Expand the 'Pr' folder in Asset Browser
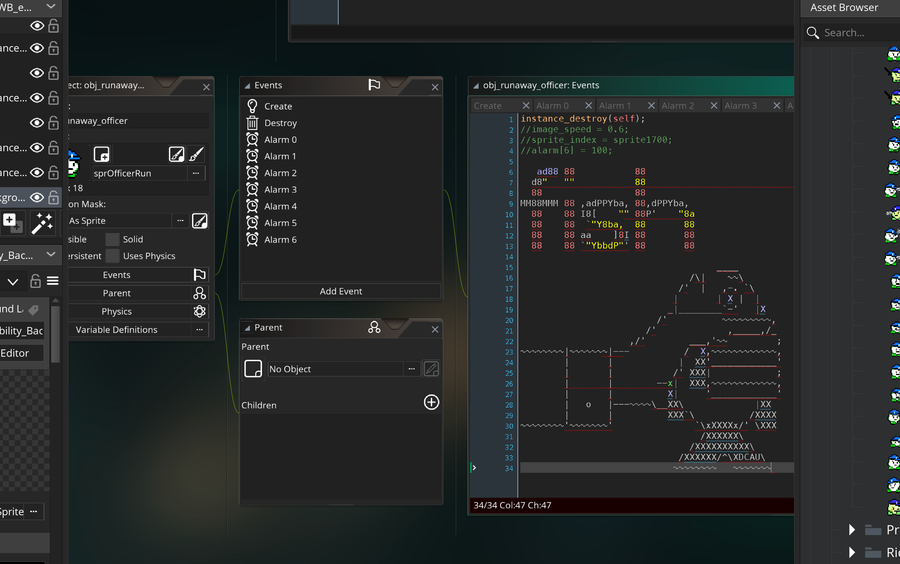This screenshot has width=900, height=564. tap(852, 530)
